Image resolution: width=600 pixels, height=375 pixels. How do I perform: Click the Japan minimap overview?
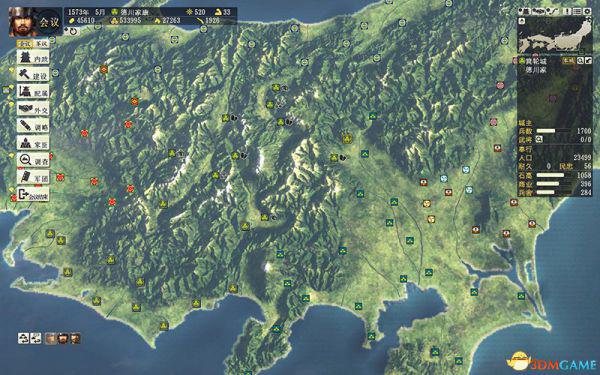[x=555, y=35]
